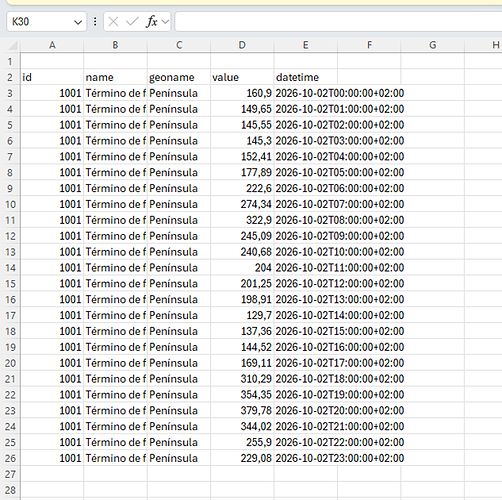The height and width of the screenshot is (500, 502).
Task: Select column G header
Action: click(x=433, y=45)
